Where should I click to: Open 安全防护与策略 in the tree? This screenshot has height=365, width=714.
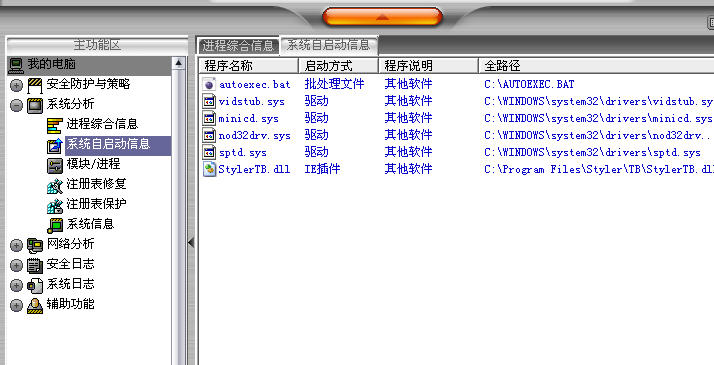pos(88,84)
